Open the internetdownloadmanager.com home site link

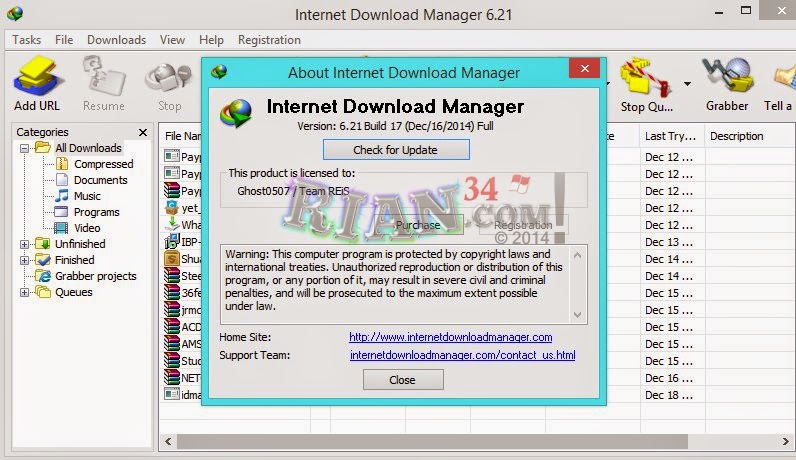(451, 337)
